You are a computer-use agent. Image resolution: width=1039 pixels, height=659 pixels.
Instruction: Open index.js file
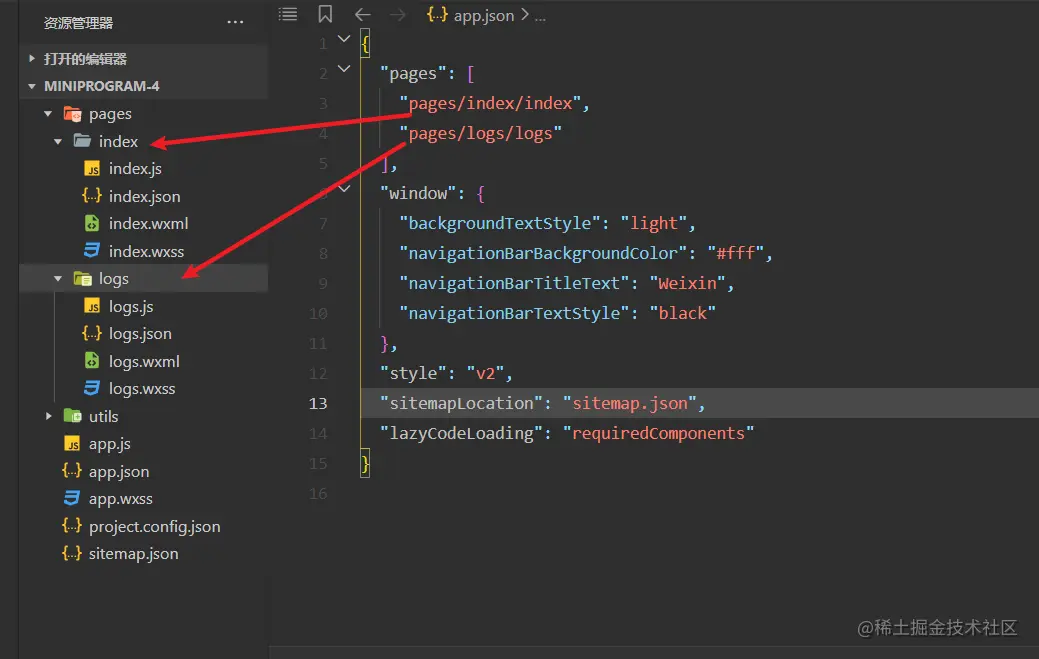pyautogui.click(x=135, y=169)
